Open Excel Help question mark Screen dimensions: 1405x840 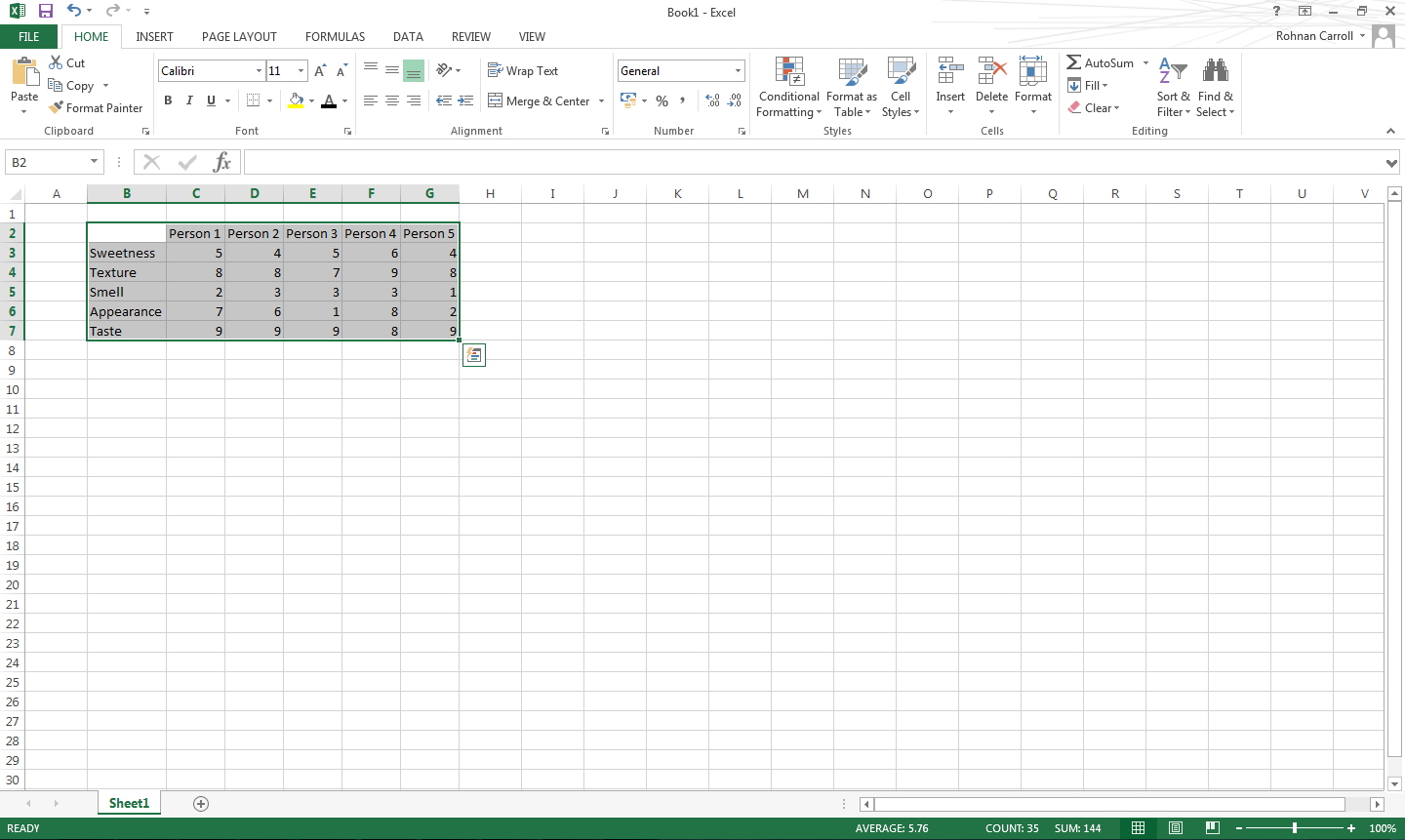1276,11
